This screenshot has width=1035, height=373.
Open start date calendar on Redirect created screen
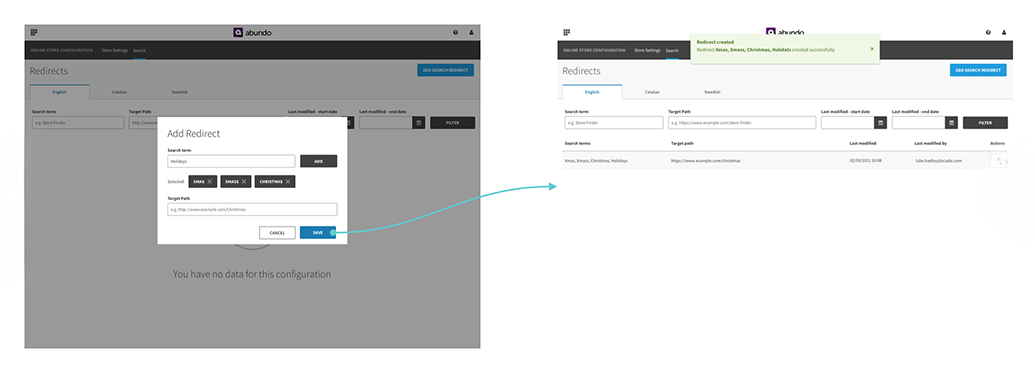click(x=881, y=123)
